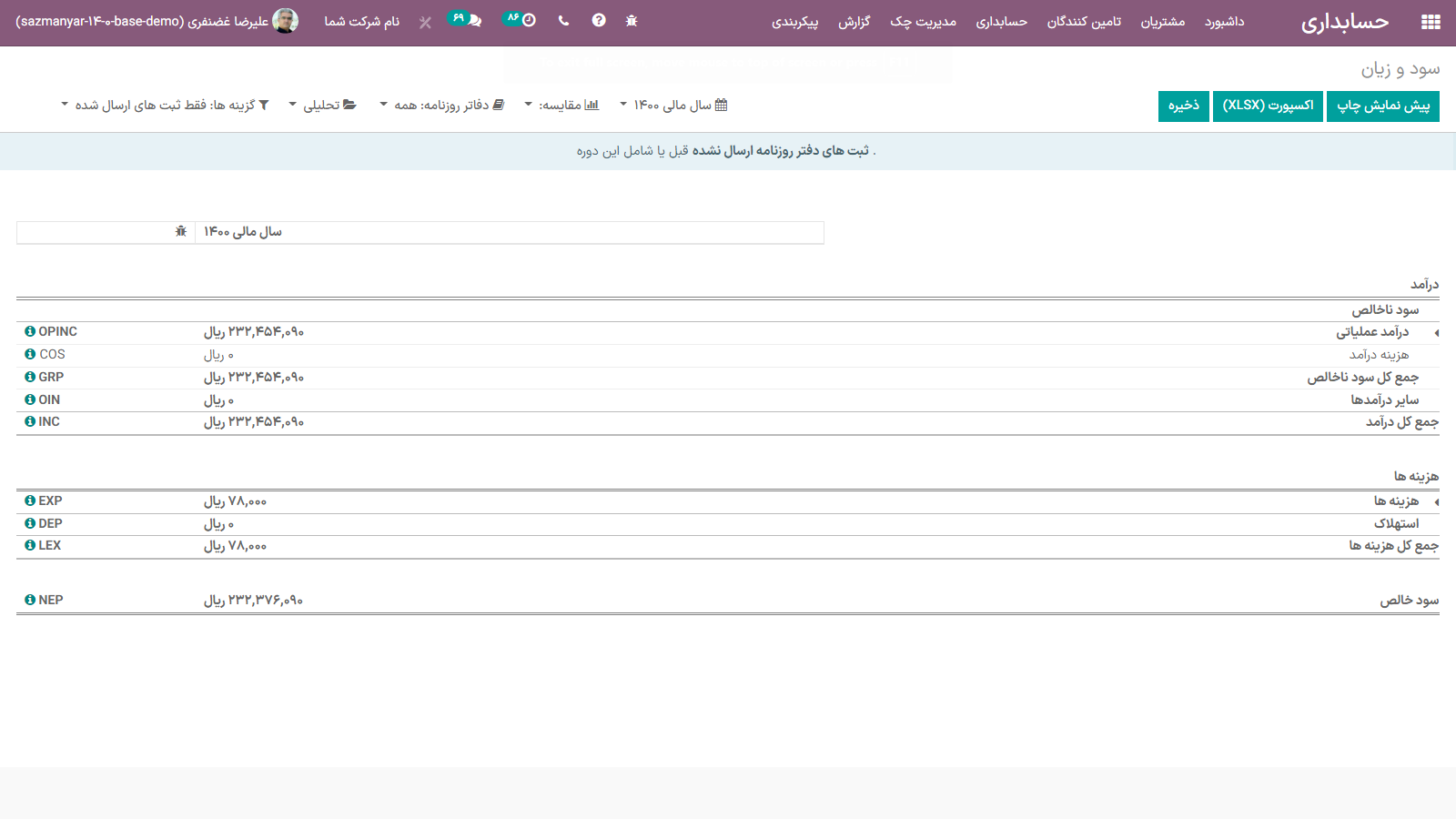Open the journals filter dropdown

442,106
